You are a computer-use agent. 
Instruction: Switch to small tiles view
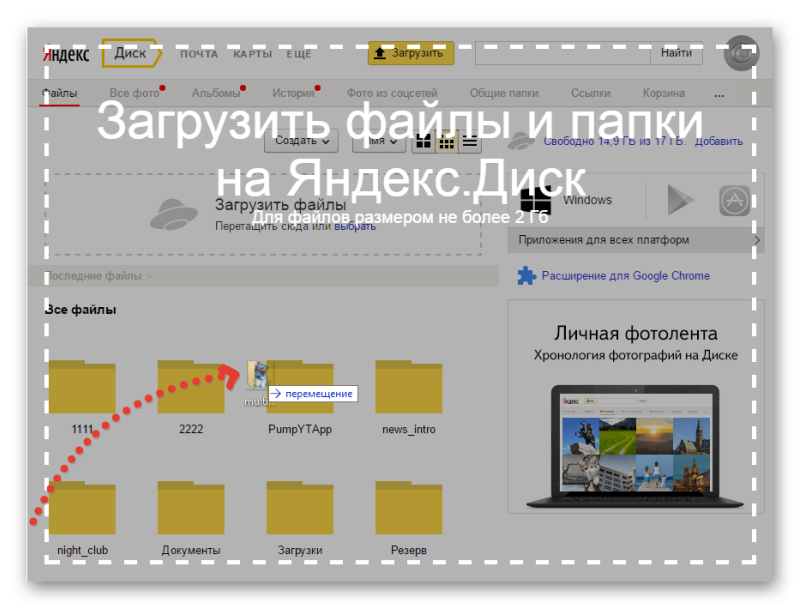click(447, 142)
